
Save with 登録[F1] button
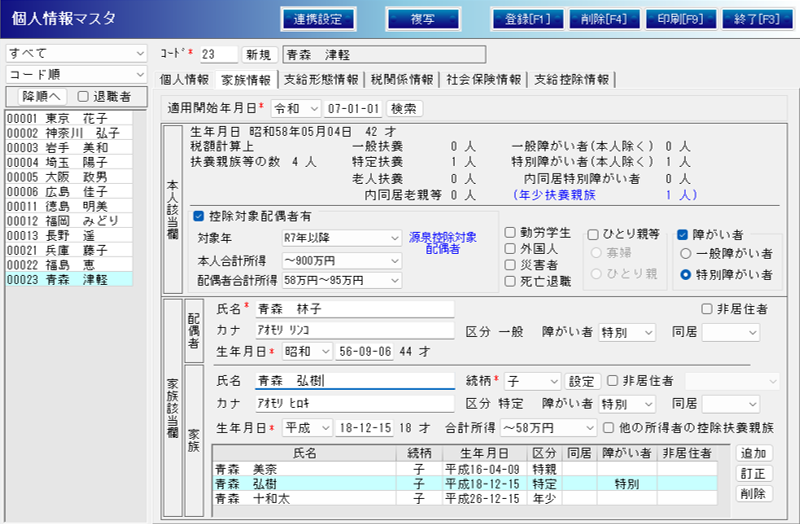click(528, 19)
